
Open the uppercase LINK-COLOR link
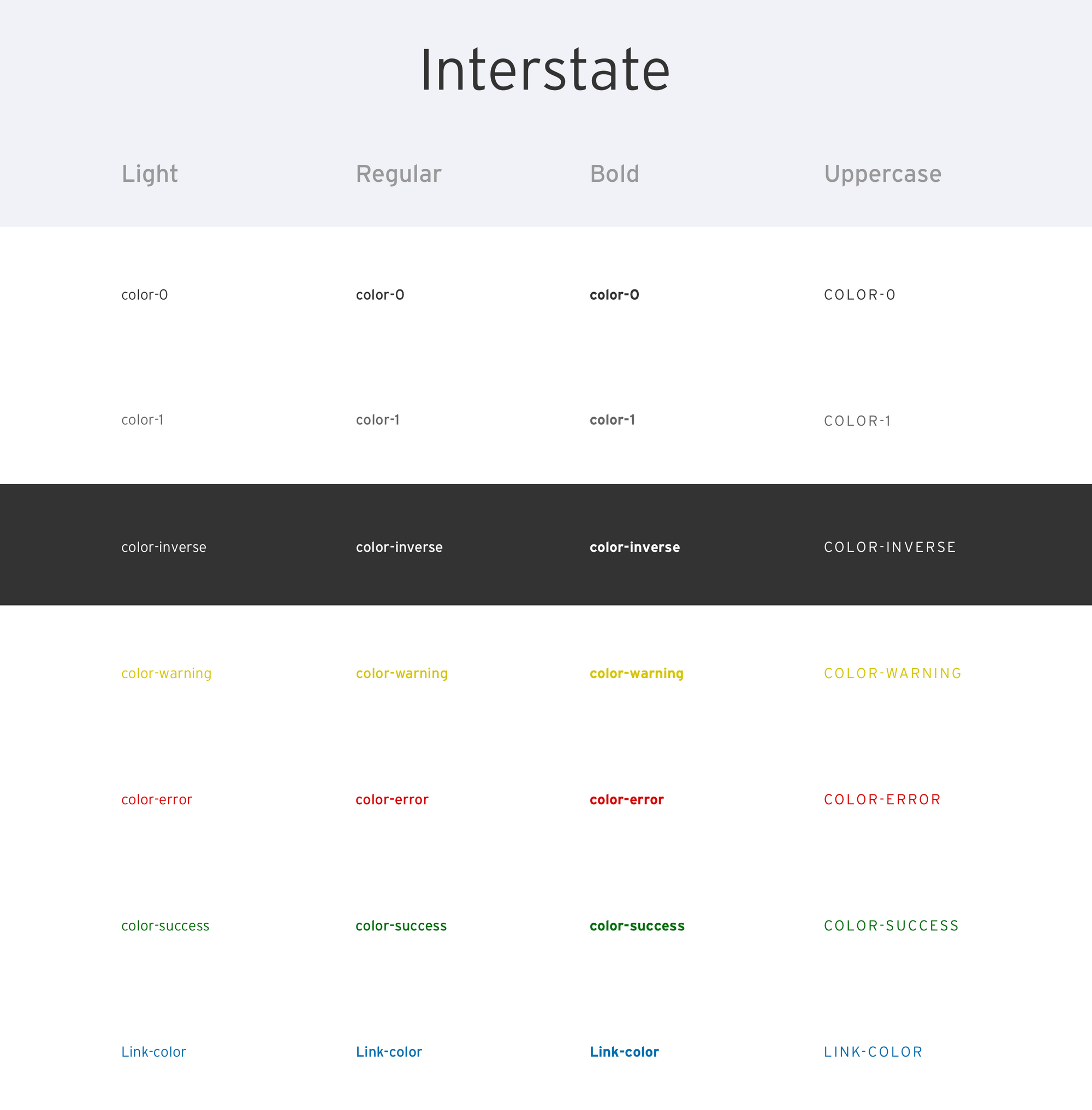(873, 1052)
